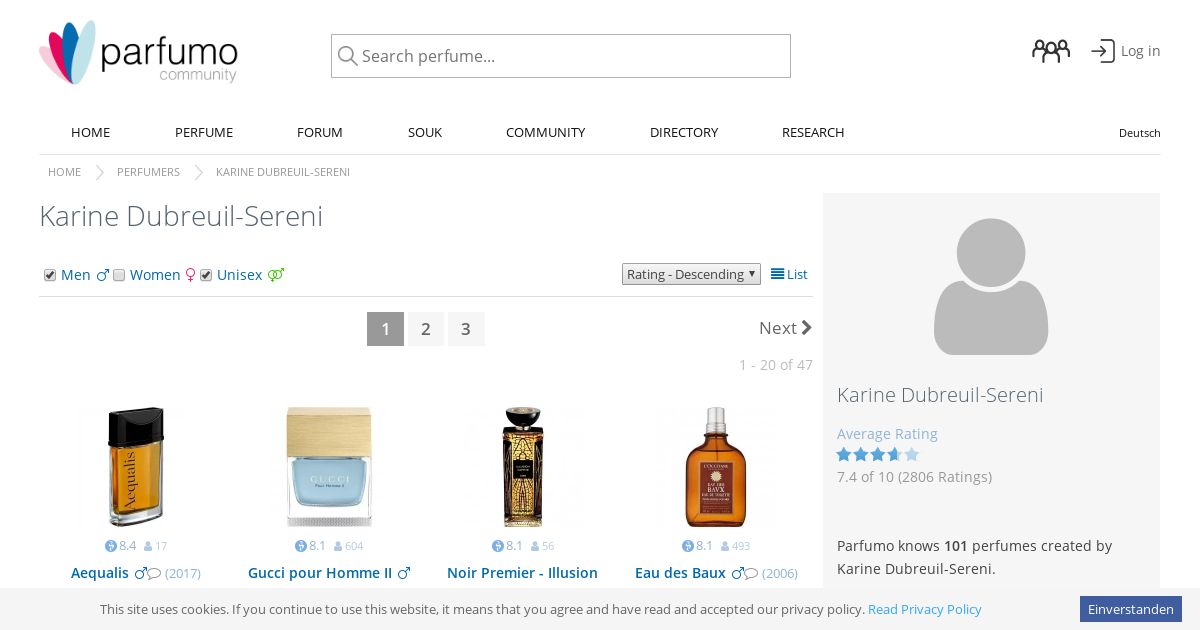Go to HOME breadcrumb
This screenshot has height=630, width=1200.
64,172
